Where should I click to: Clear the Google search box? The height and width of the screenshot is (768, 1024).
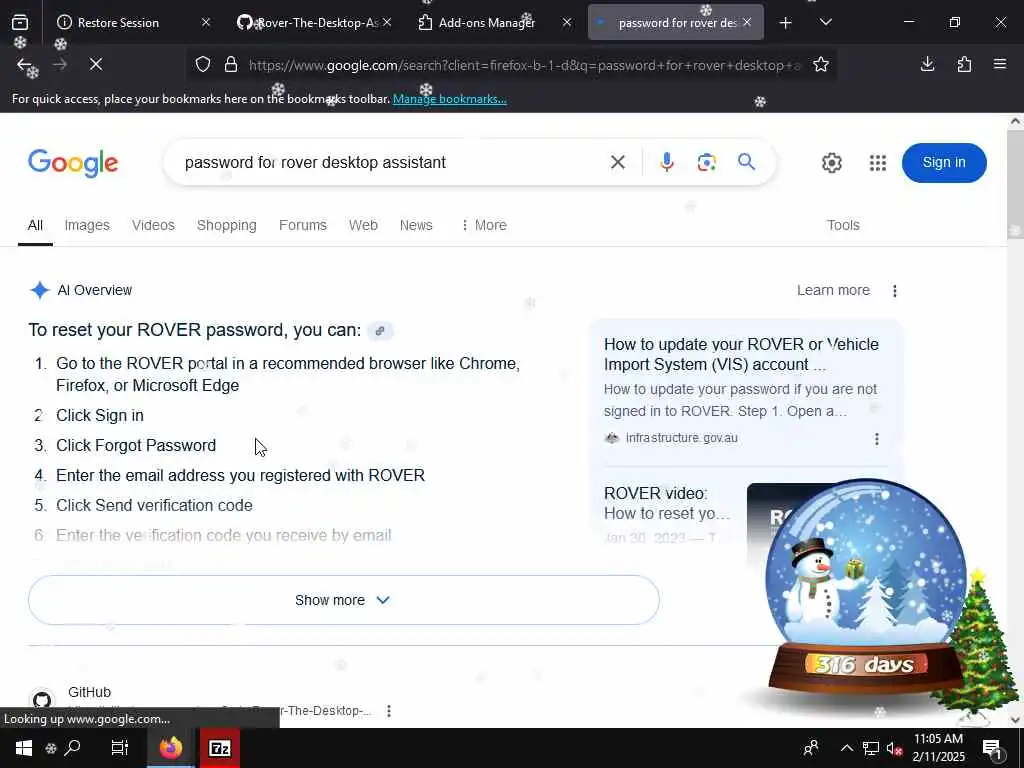click(x=618, y=162)
